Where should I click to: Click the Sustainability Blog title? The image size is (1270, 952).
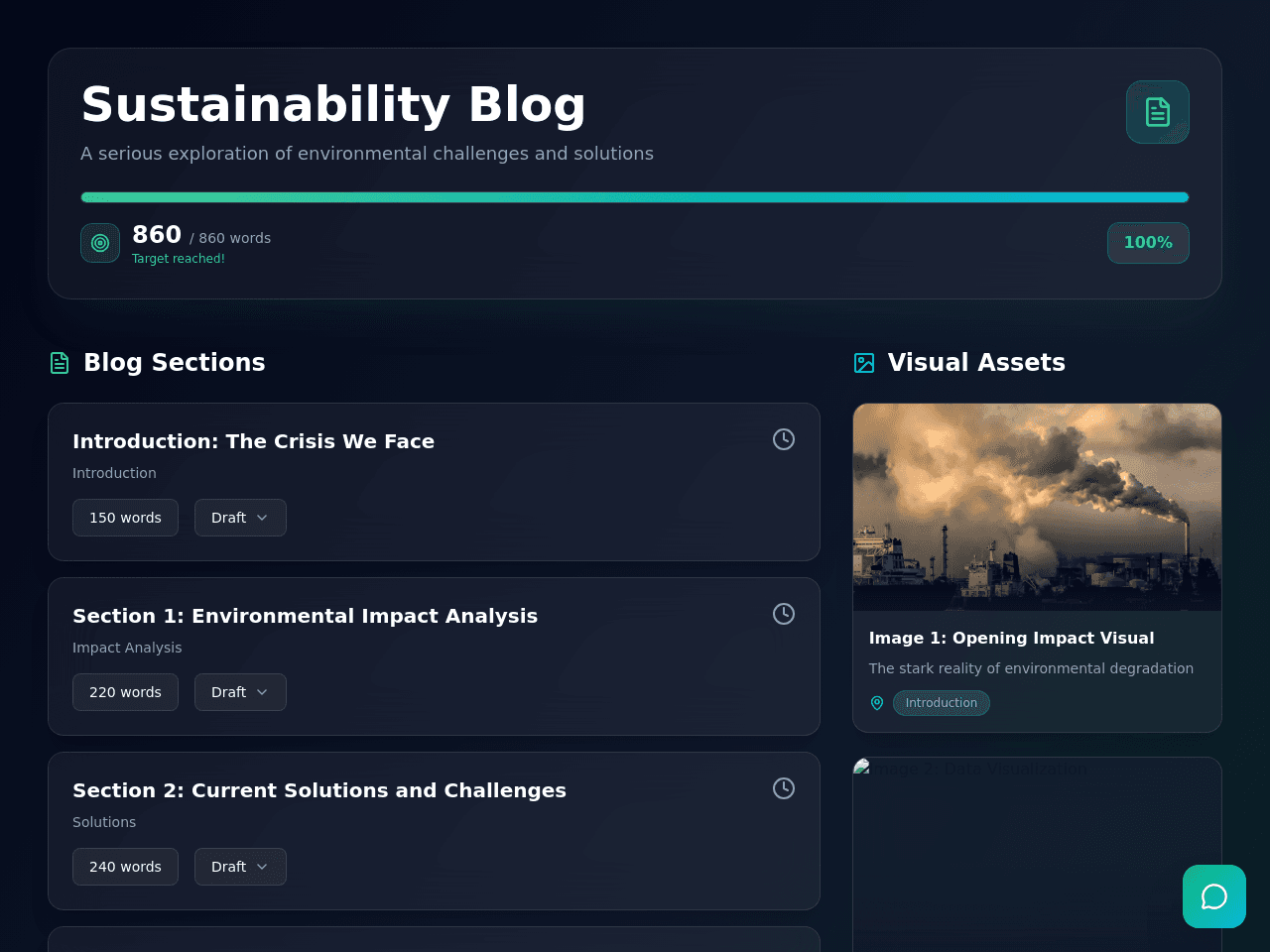[333, 105]
